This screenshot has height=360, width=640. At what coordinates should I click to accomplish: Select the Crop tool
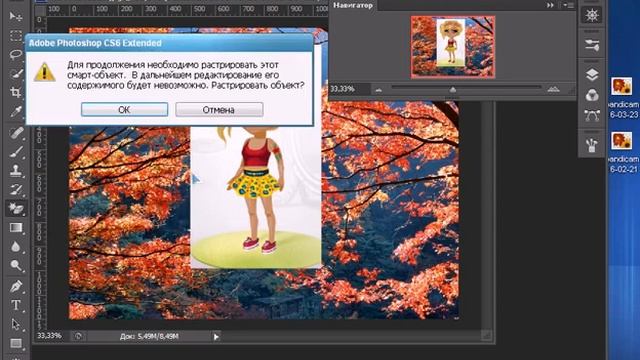(x=16, y=92)
